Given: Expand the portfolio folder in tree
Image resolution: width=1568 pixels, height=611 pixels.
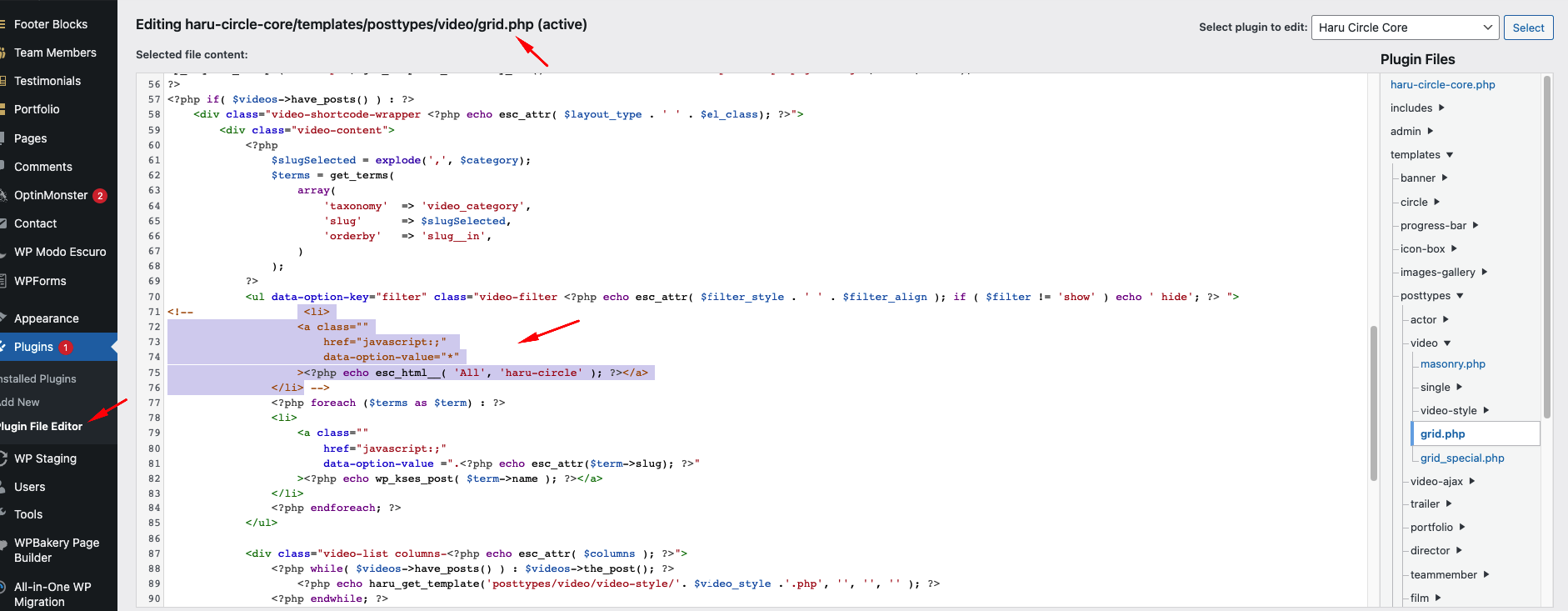Looking at the screenshot, I should [x=1437, y=527].
